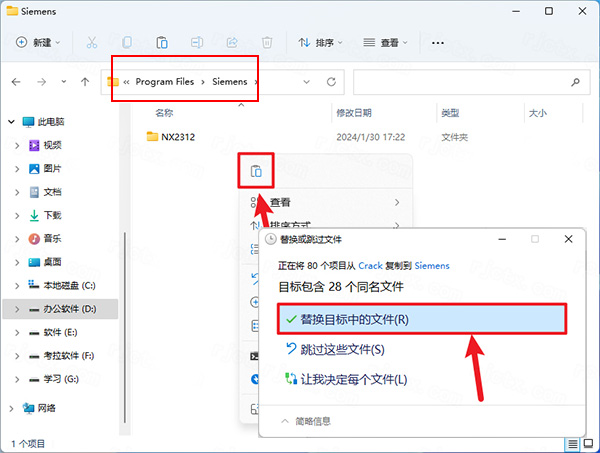Open recent locations chevron
Image resolution: width=600 pixels, height=453 pixels.
point(64,81)
